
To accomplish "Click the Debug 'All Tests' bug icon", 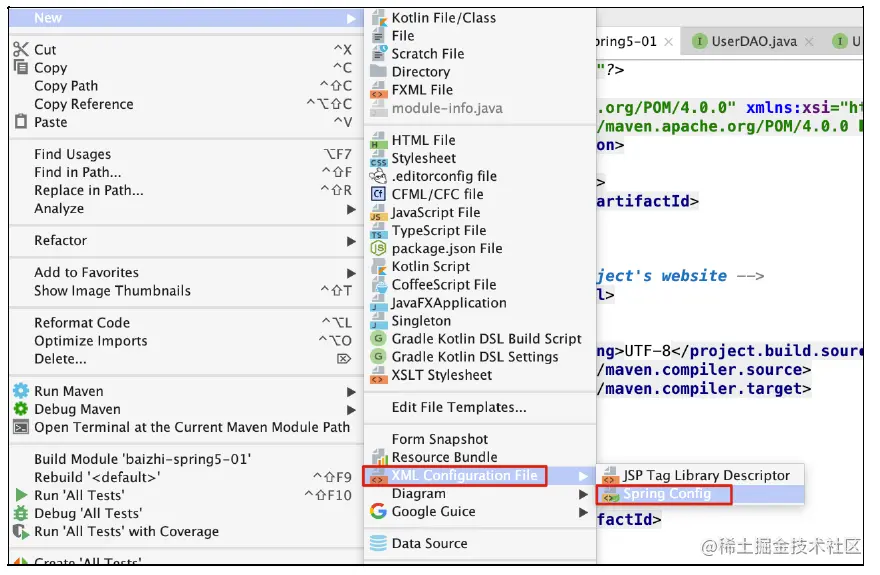I will click(x=21, y=513).
